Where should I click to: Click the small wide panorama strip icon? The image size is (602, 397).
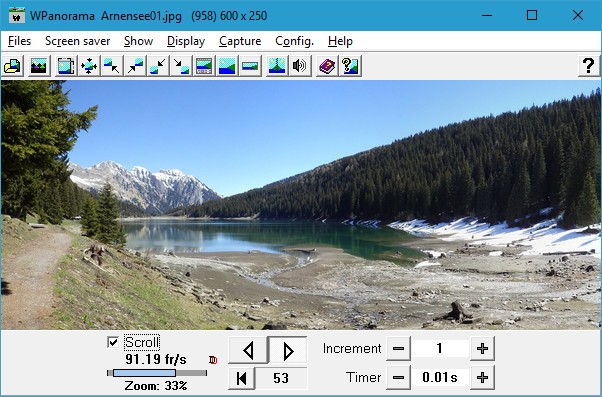click(x=250, y=66)
